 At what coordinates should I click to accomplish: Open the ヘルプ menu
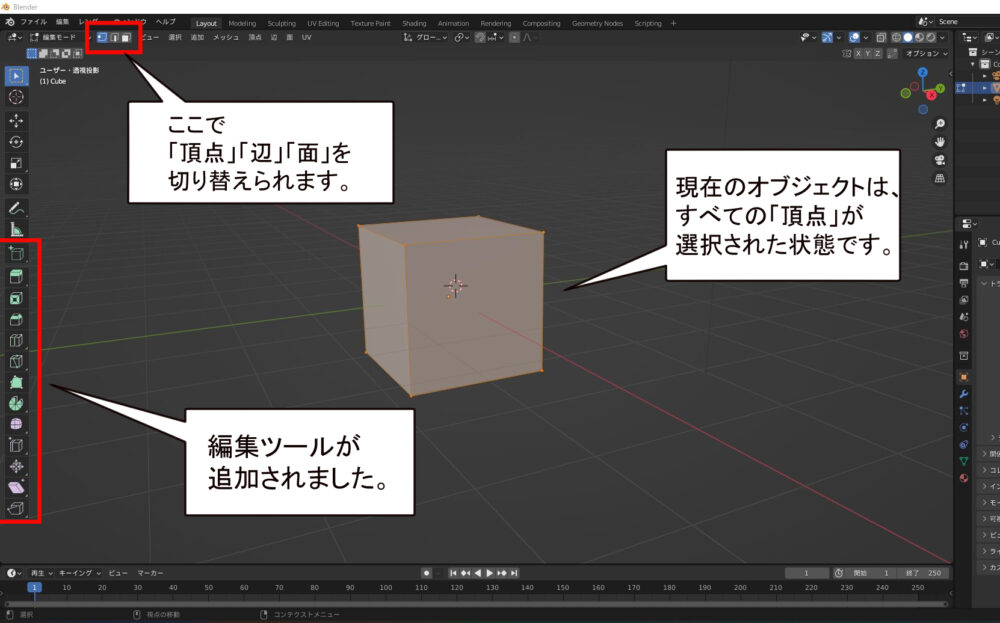(166, 22)
